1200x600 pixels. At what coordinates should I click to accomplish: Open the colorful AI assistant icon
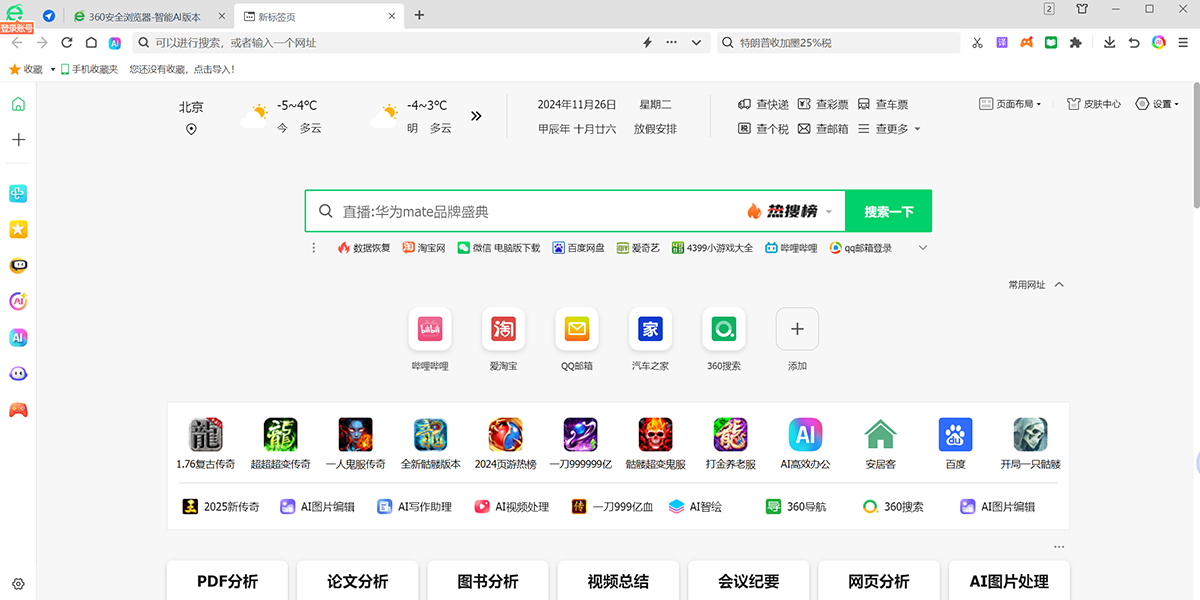click(1158, 42)
